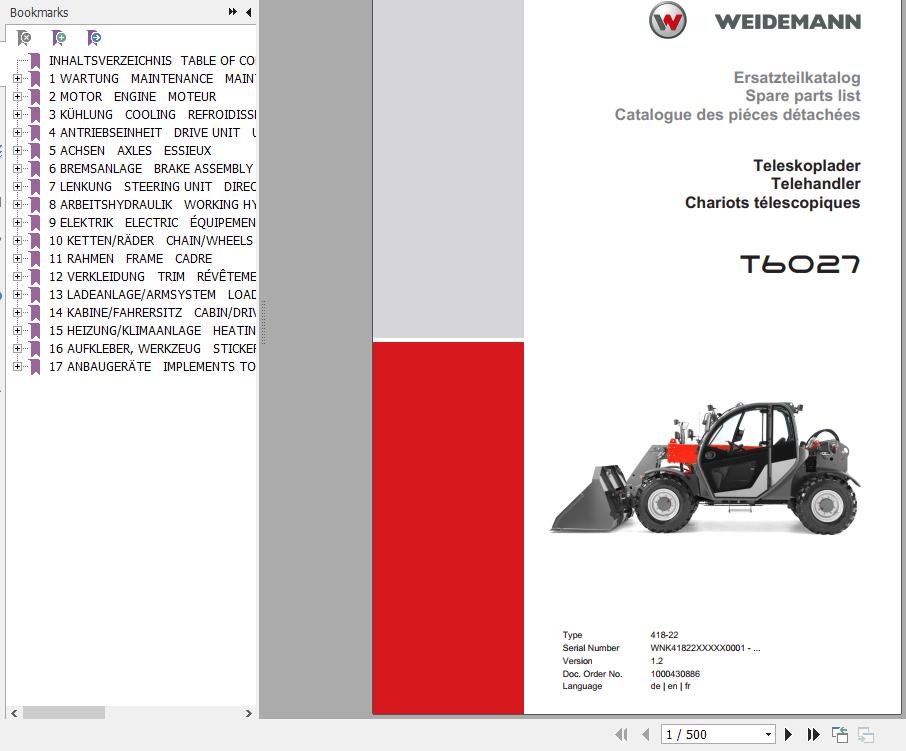Click the bookmarks horizontal scrollbar thumb

pos(64,713)
